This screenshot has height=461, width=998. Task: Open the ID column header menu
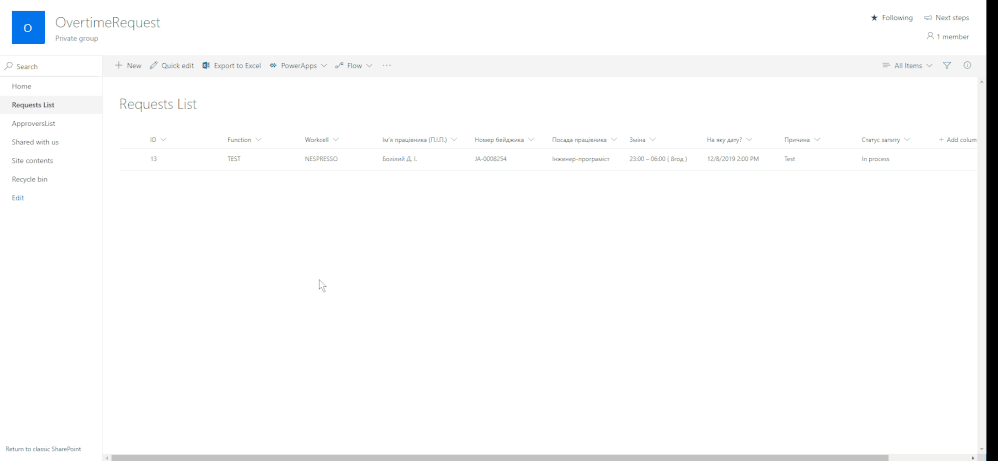pyautogui.click(x=158, y=139)
